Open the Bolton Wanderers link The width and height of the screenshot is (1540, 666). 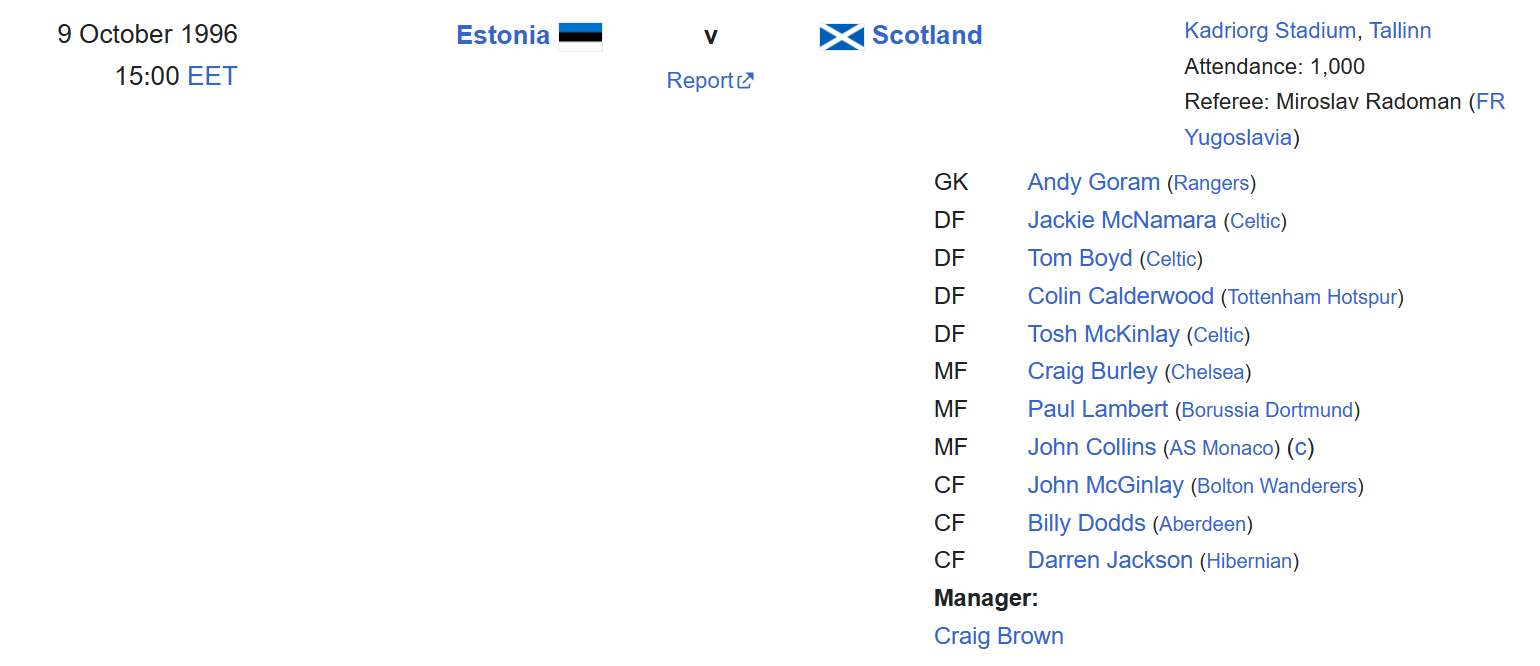[1277, 486]
